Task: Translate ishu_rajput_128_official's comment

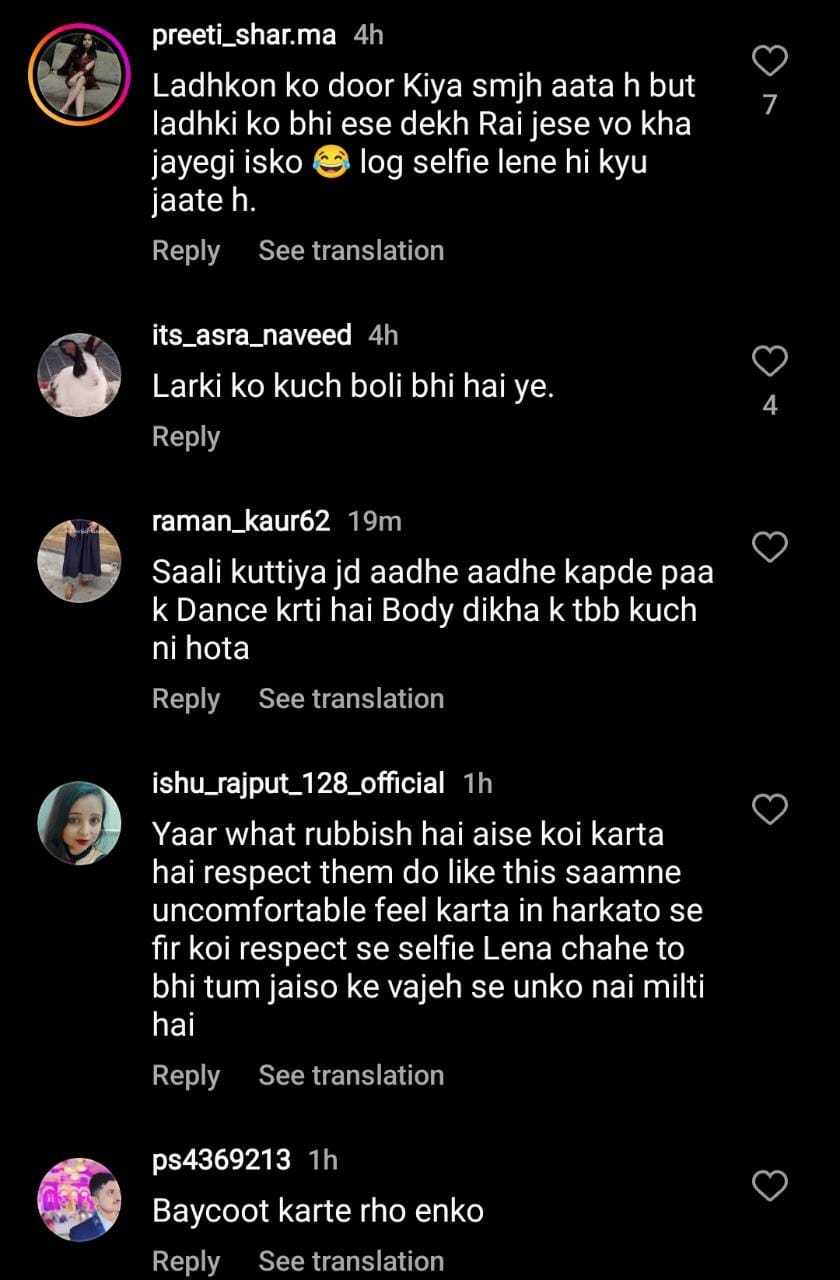Action: pos(351,1076)
